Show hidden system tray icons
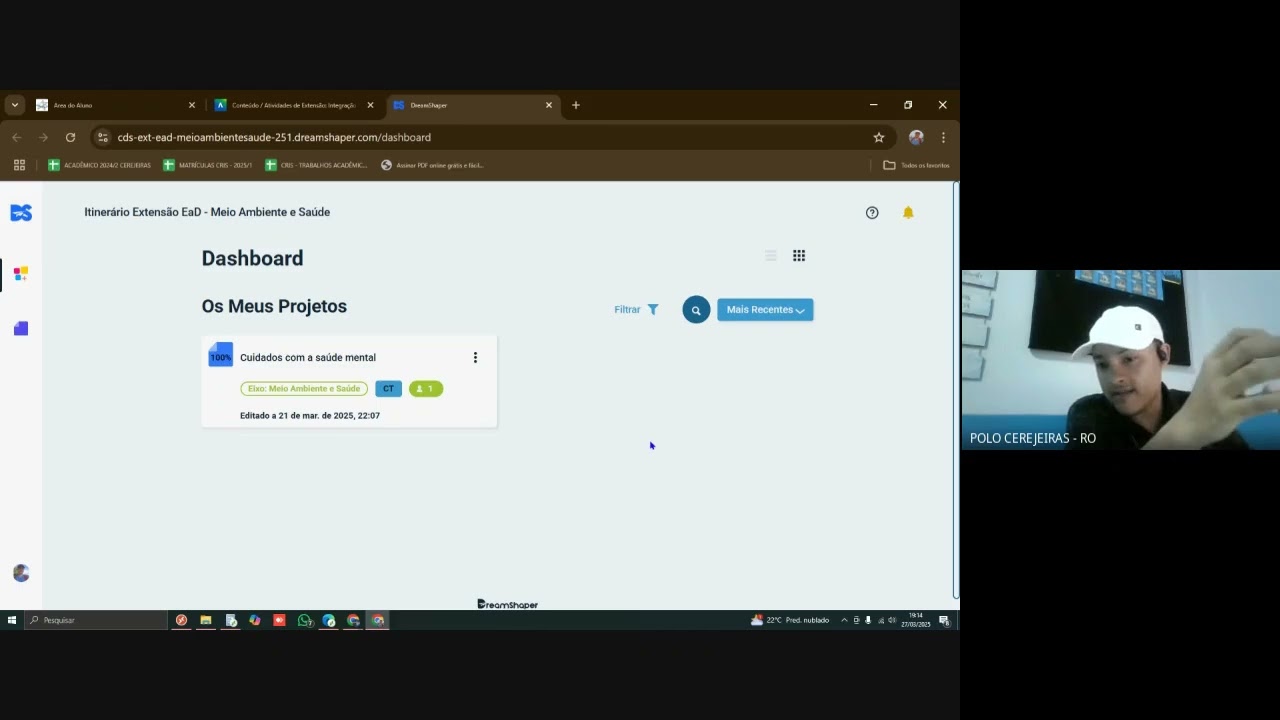Viewport: 1280px width, 720px height. click(844, 620)
